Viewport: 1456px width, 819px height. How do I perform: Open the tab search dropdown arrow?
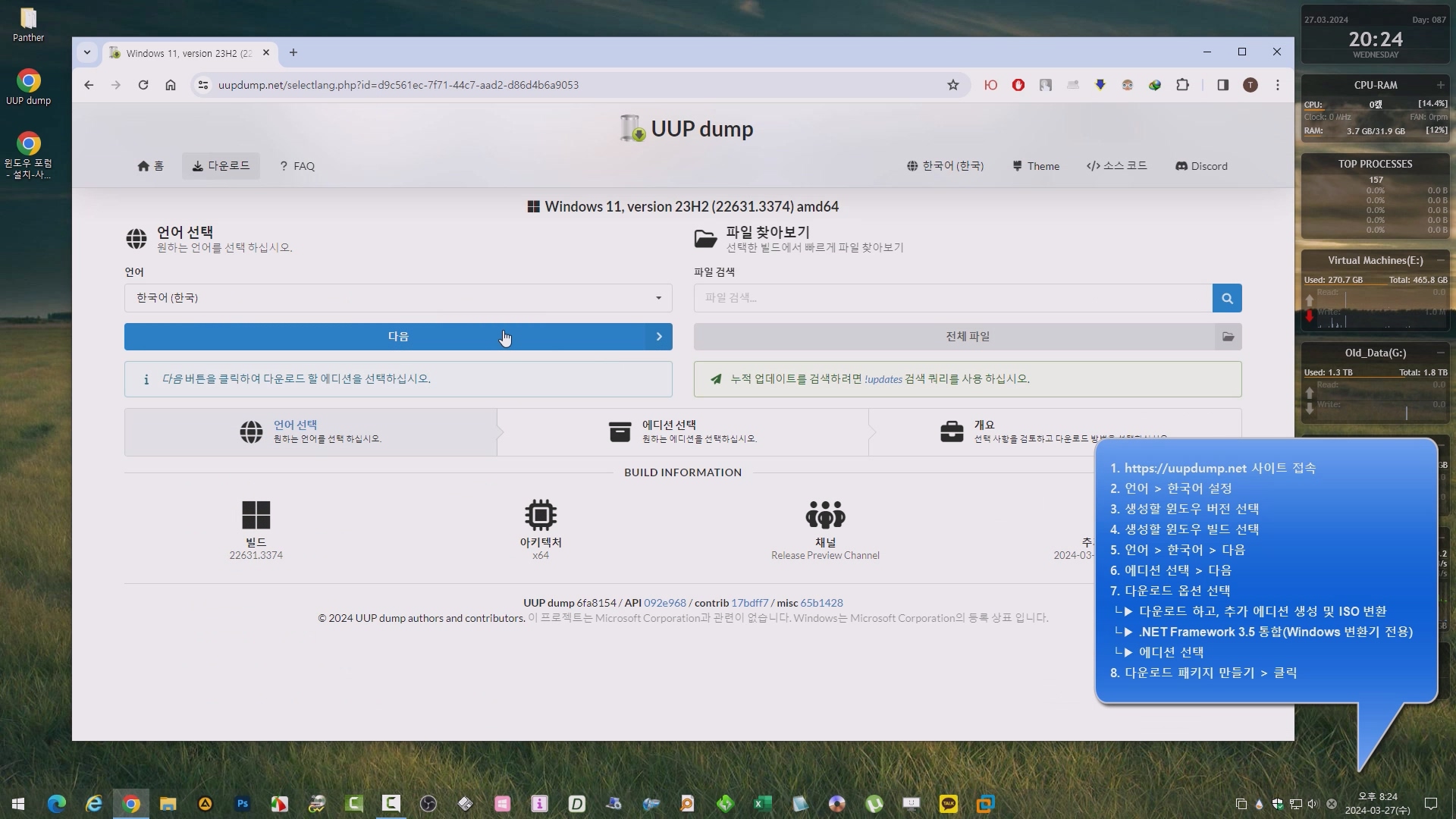coord(87,52)
